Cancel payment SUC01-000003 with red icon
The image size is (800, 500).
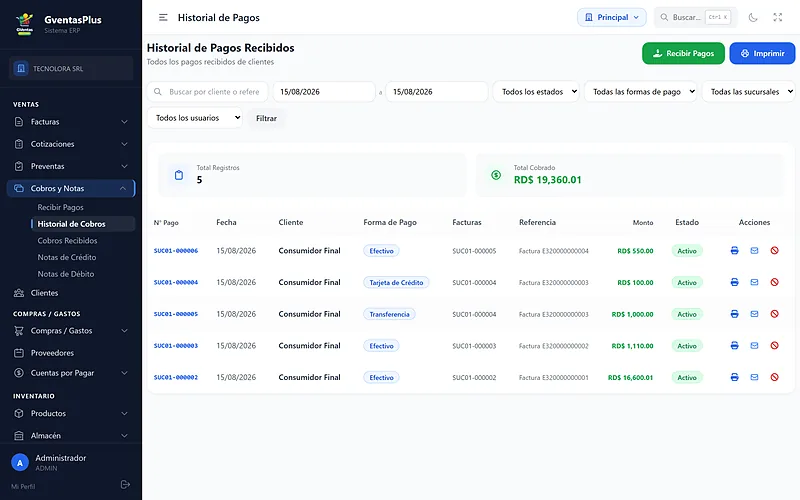click(x=774, y=345)
